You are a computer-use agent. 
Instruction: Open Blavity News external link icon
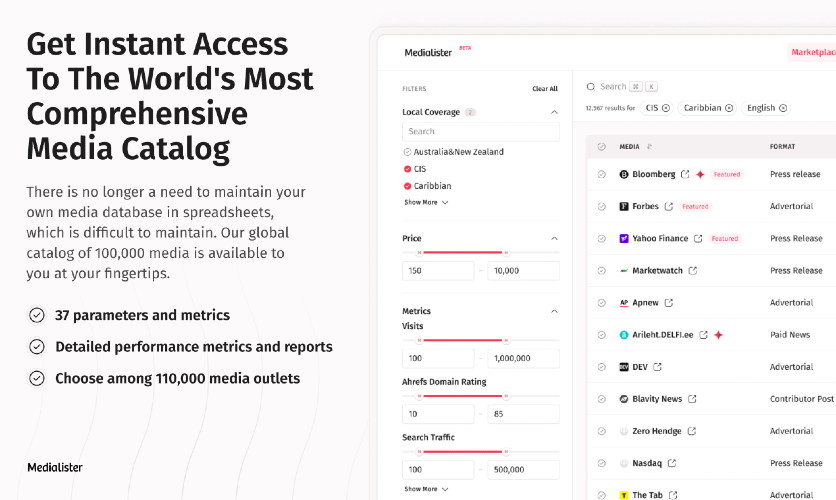tap(692, 399)
